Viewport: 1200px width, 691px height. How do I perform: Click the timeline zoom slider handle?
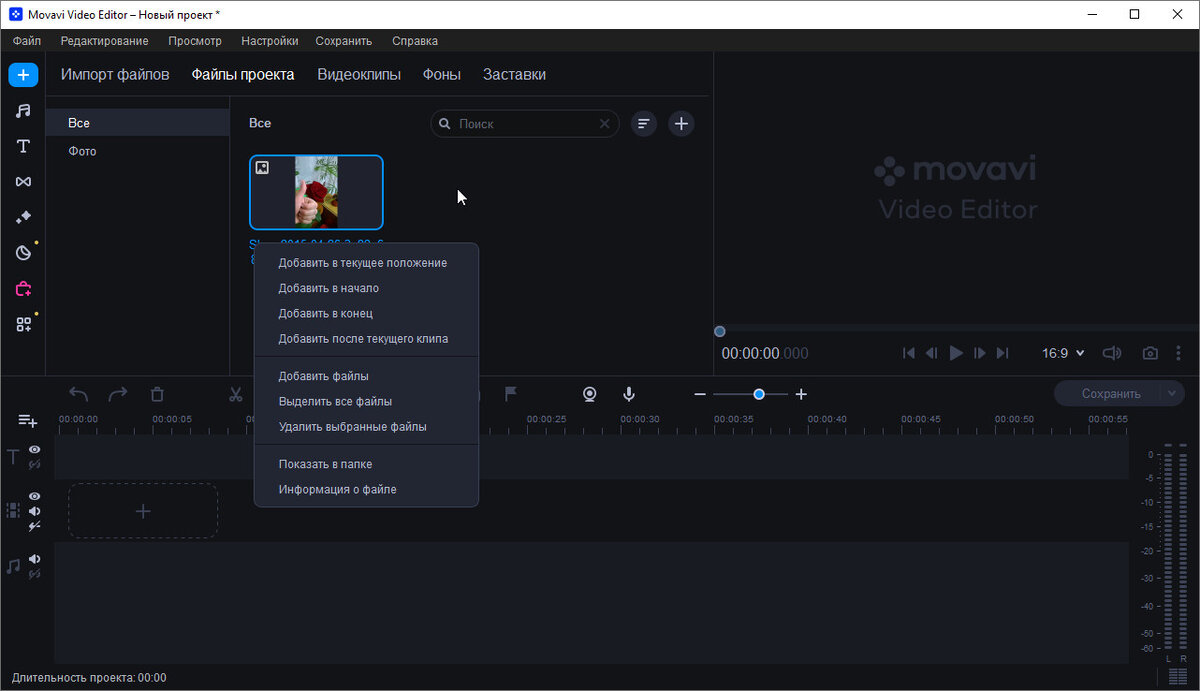(759, 394)
